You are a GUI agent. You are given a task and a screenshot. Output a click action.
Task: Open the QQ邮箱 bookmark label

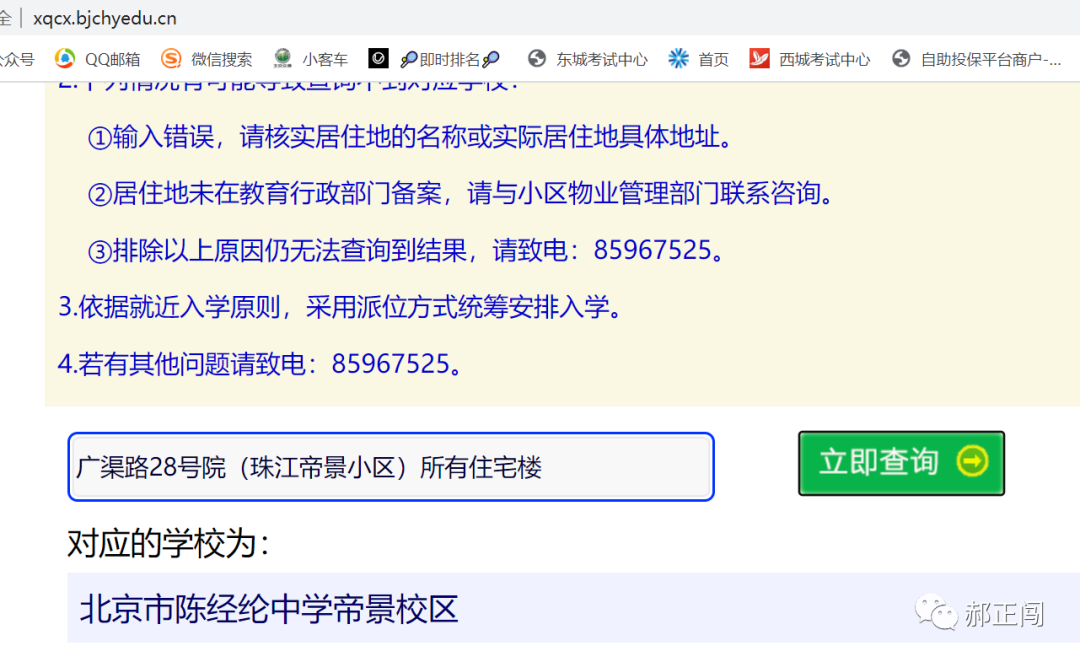coord(112,60)
